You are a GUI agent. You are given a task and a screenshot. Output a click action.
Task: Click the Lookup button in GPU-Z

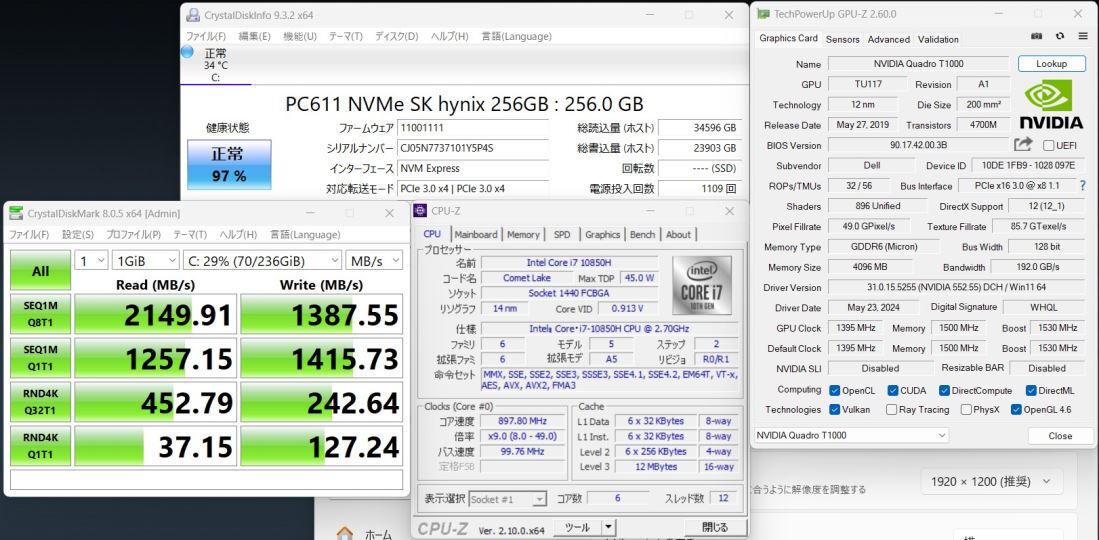[x=1051, y=63]
